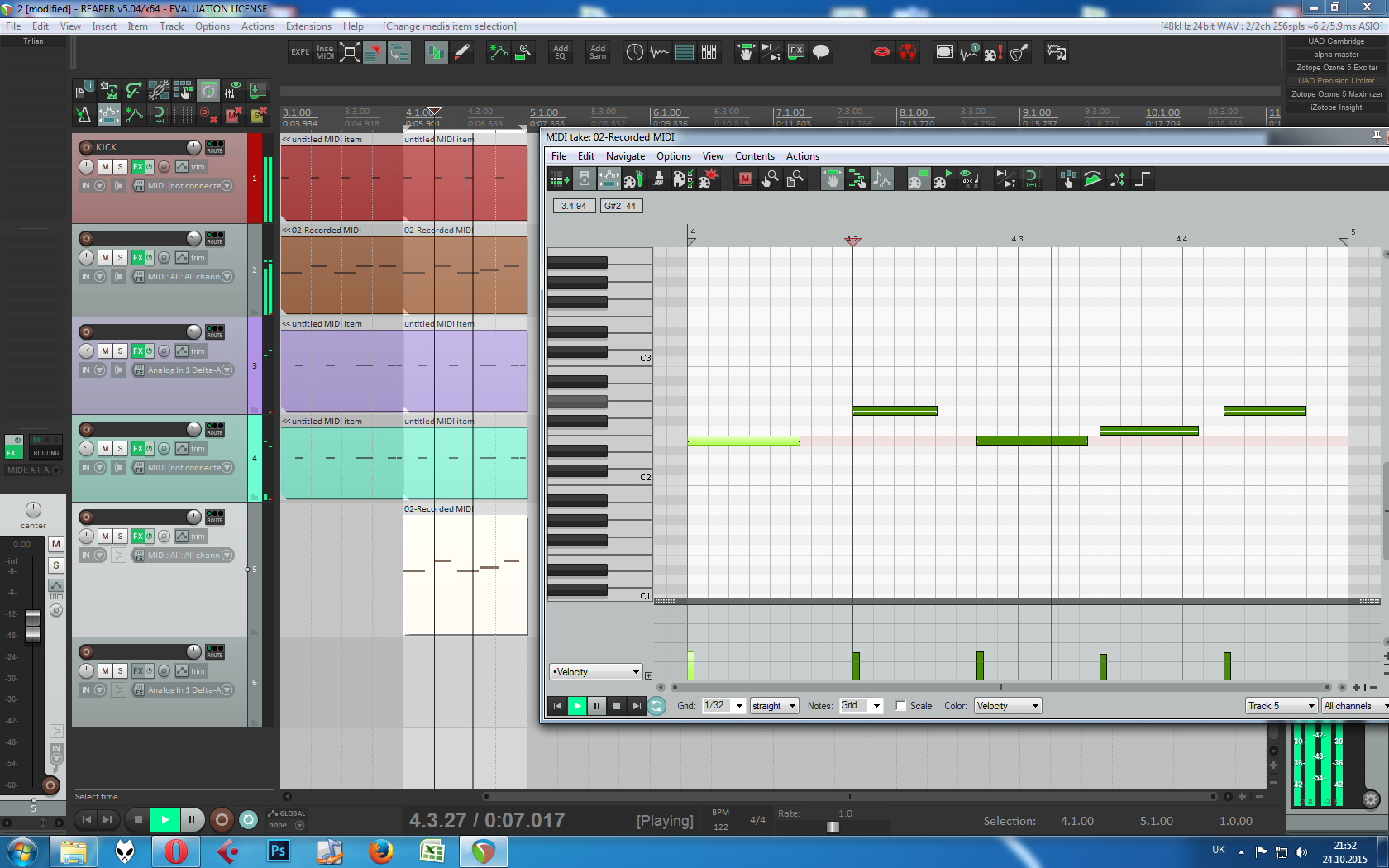
Task: Click the eye abc note names icon
Action: click(x=967, y=179)
